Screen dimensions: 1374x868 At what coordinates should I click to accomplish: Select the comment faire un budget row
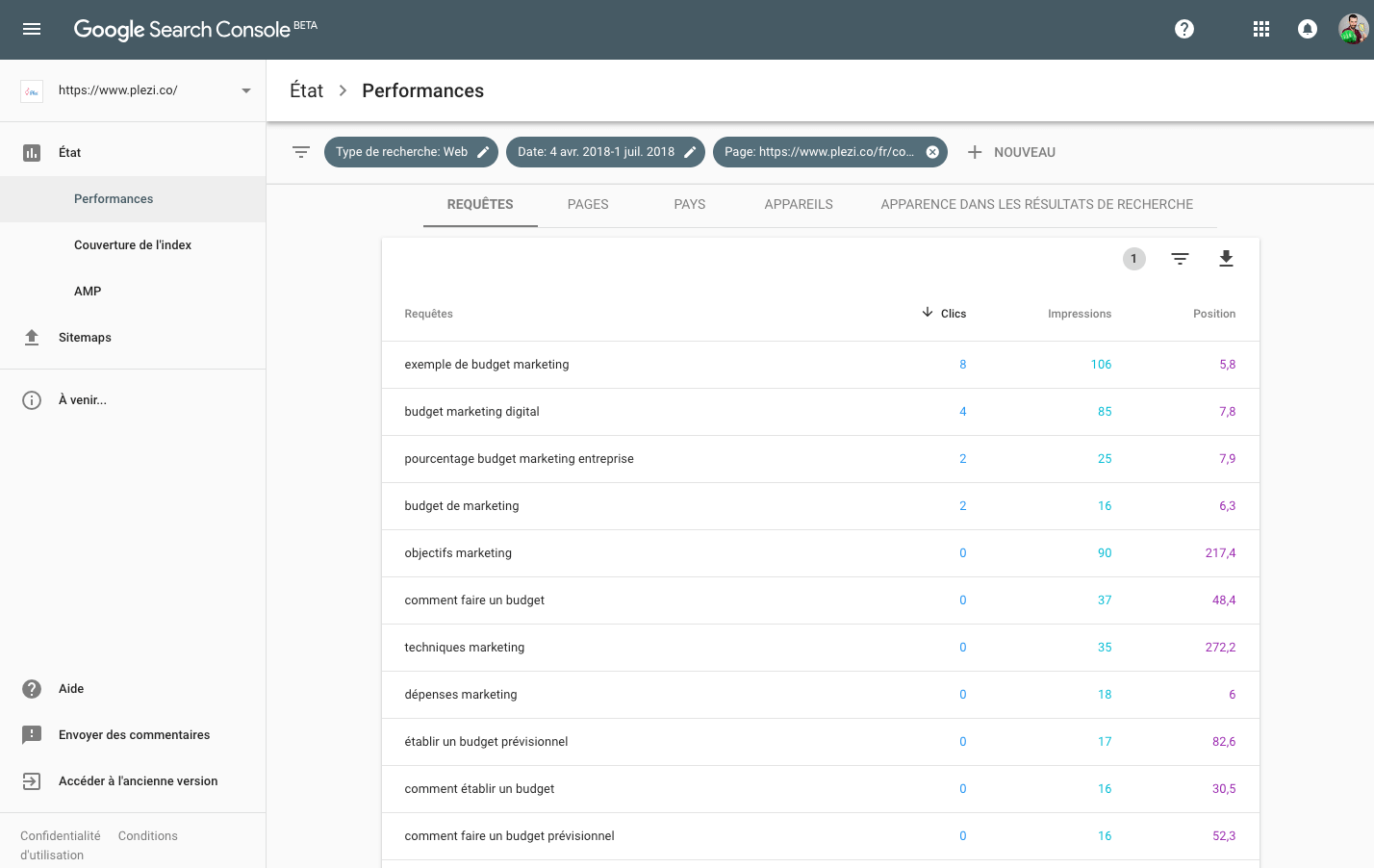821,600
